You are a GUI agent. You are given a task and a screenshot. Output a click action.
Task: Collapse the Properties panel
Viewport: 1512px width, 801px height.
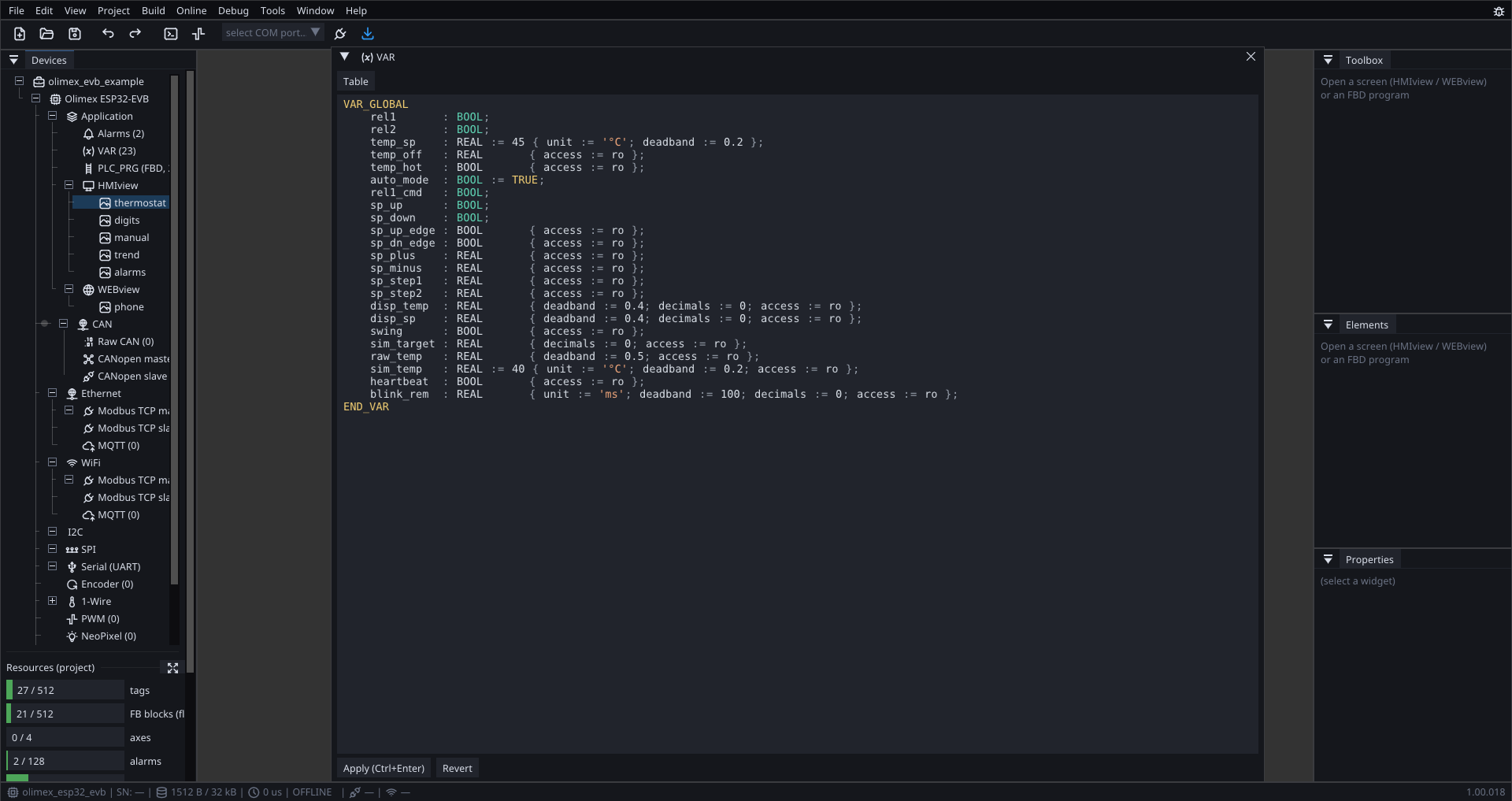coord(1328,559)
